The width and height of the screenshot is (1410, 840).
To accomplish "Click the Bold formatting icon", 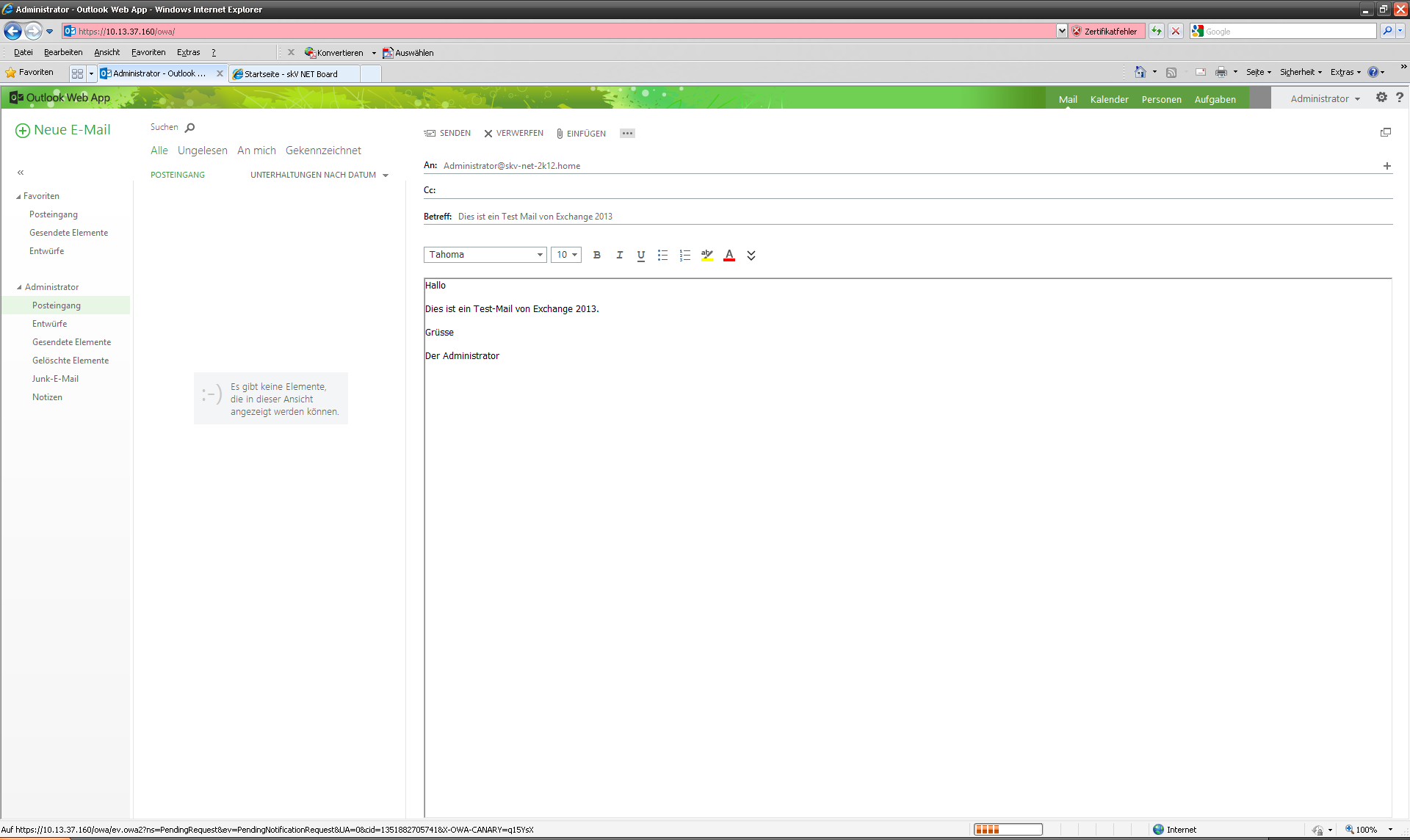I will point(597,255).
